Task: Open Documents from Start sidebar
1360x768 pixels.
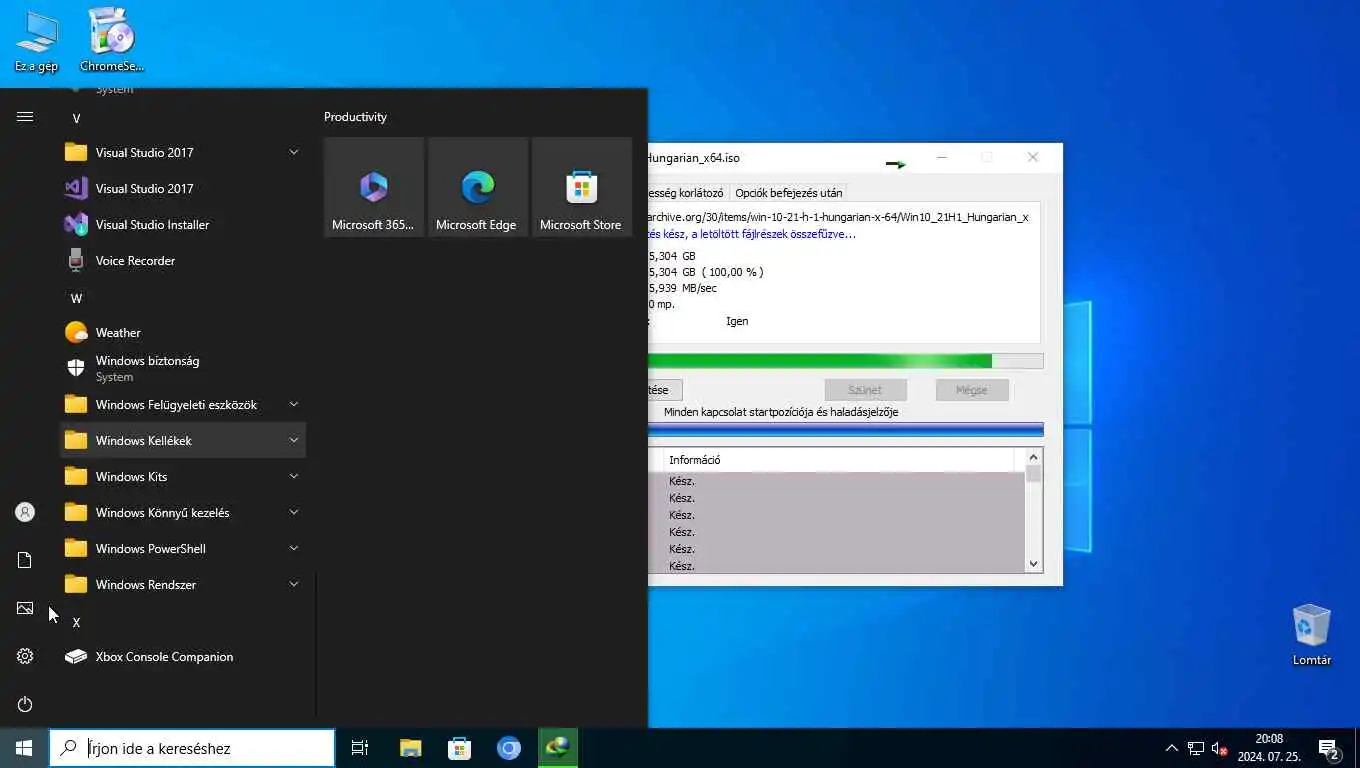Action: point(25,560)
